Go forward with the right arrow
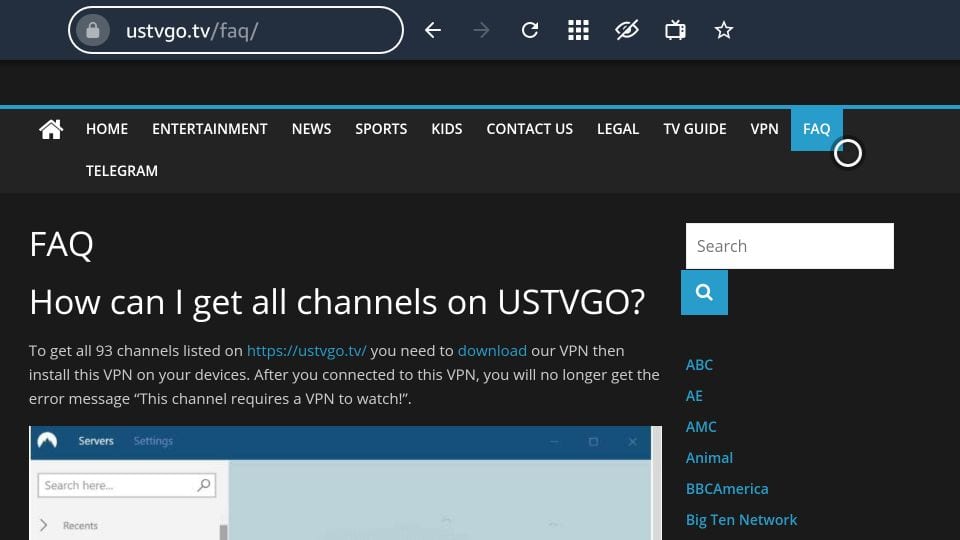 [481, 30]
